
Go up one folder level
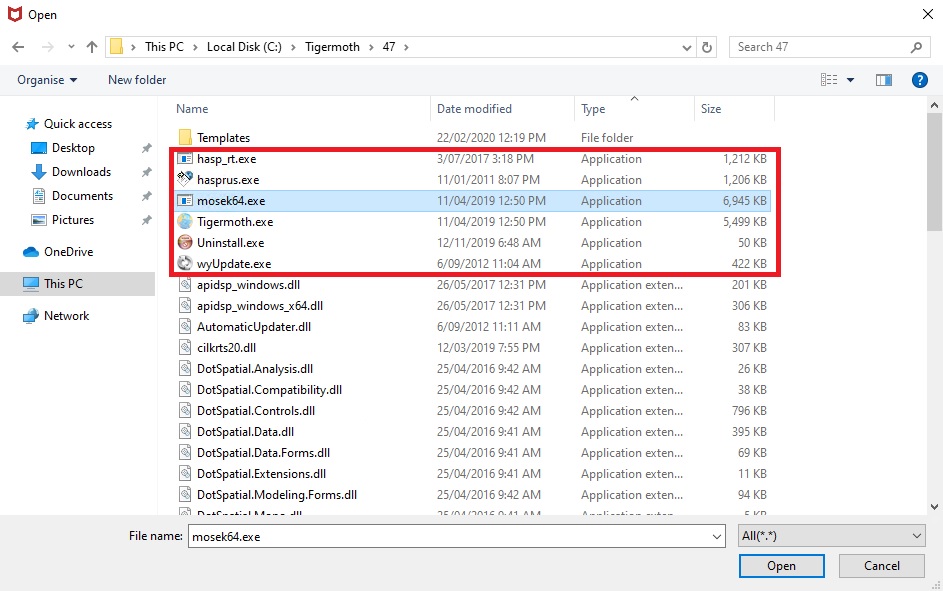pos(91,47)
